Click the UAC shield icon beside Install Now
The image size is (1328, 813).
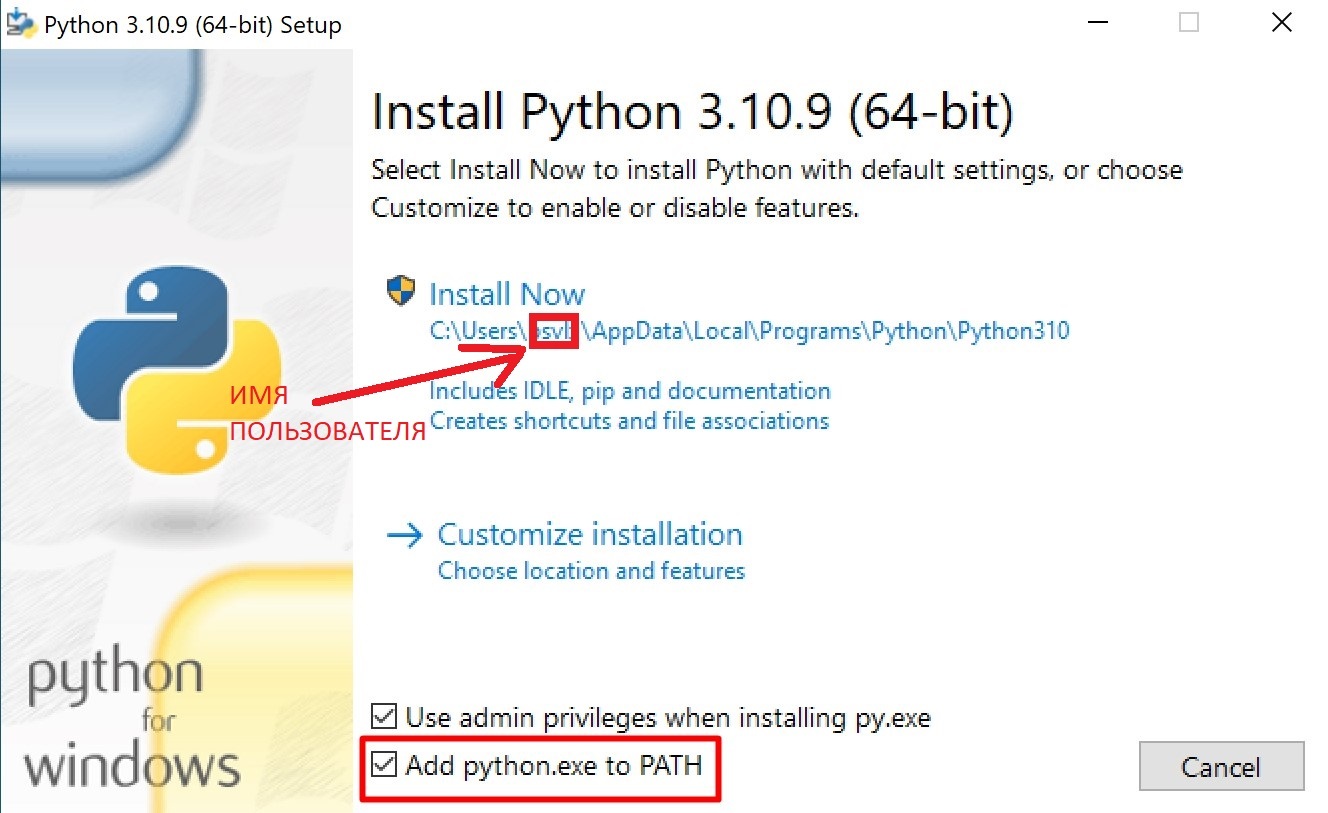400,292
